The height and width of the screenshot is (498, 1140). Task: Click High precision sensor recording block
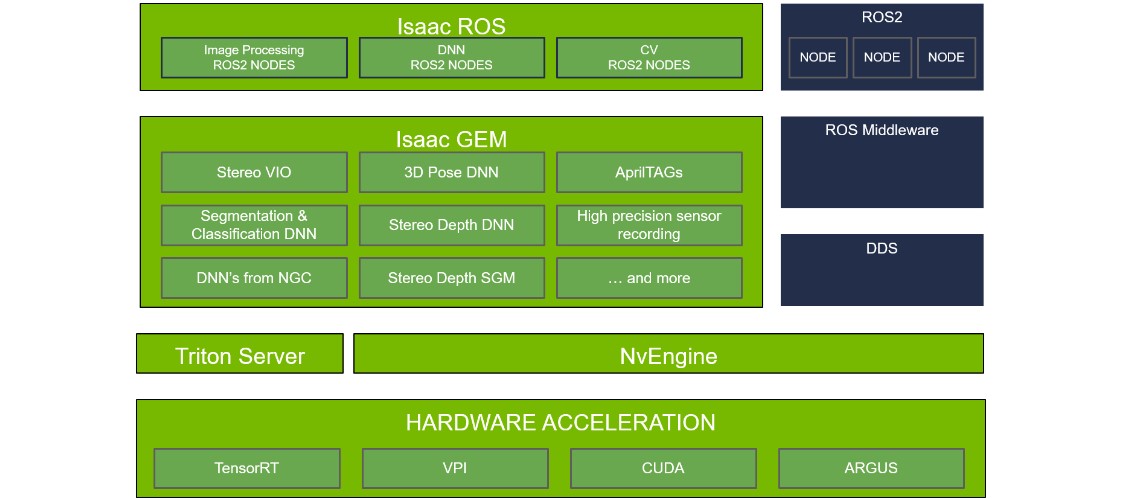(649, 225)
